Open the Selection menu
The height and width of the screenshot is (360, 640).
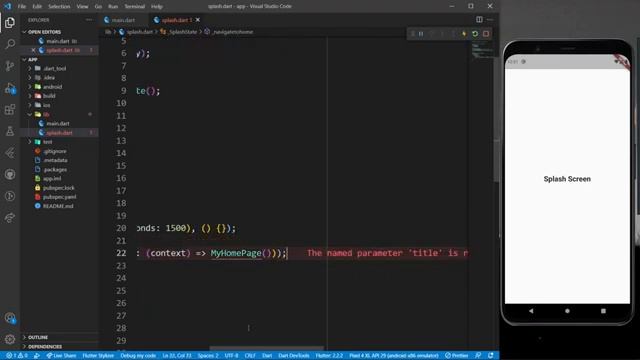coord(59,7)
